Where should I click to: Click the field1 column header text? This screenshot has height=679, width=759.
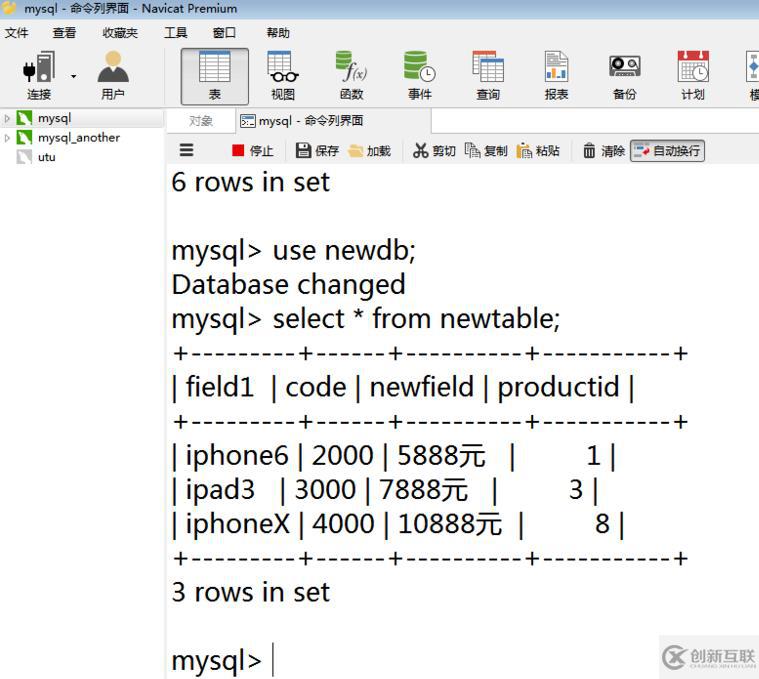220,387
